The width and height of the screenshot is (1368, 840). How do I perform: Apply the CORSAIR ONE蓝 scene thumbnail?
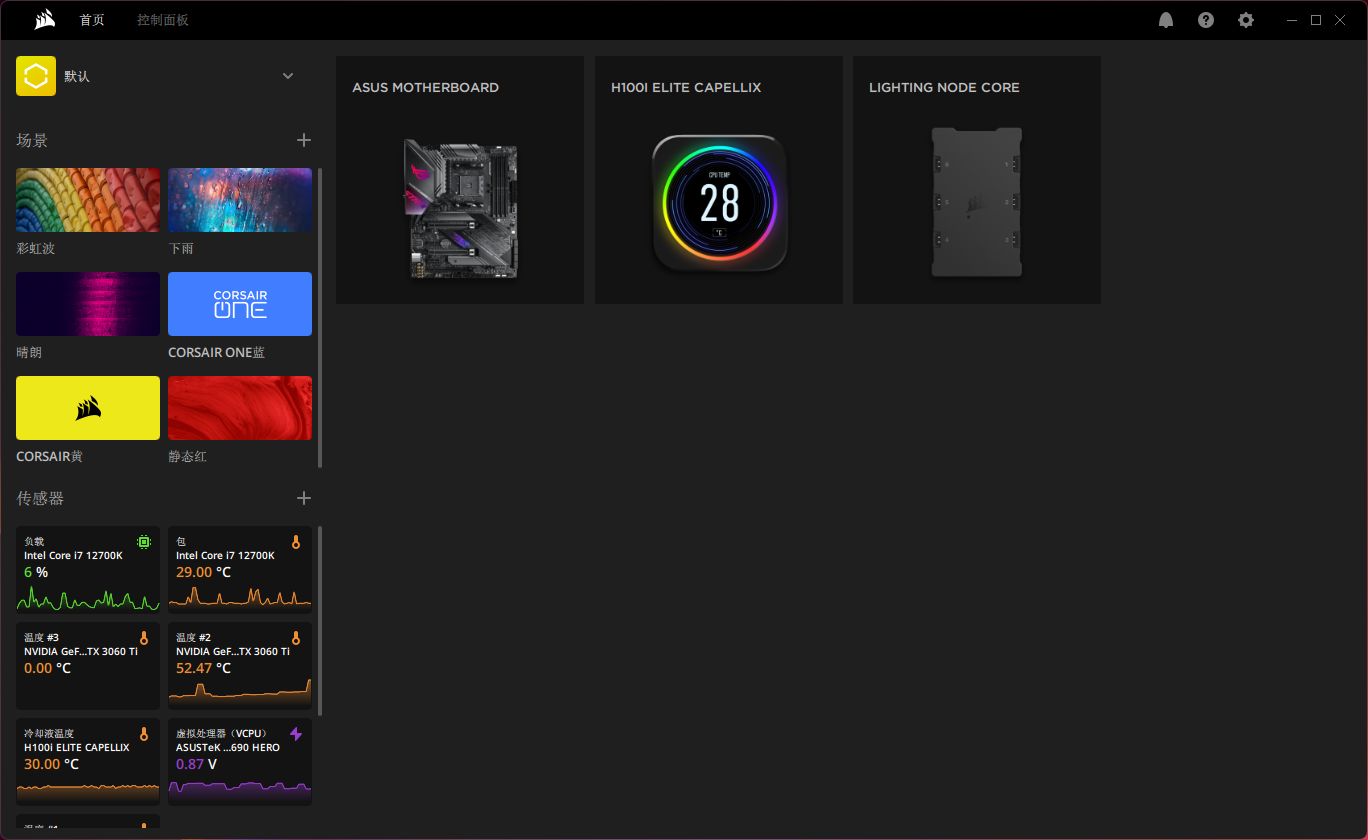tap(240, 304)
